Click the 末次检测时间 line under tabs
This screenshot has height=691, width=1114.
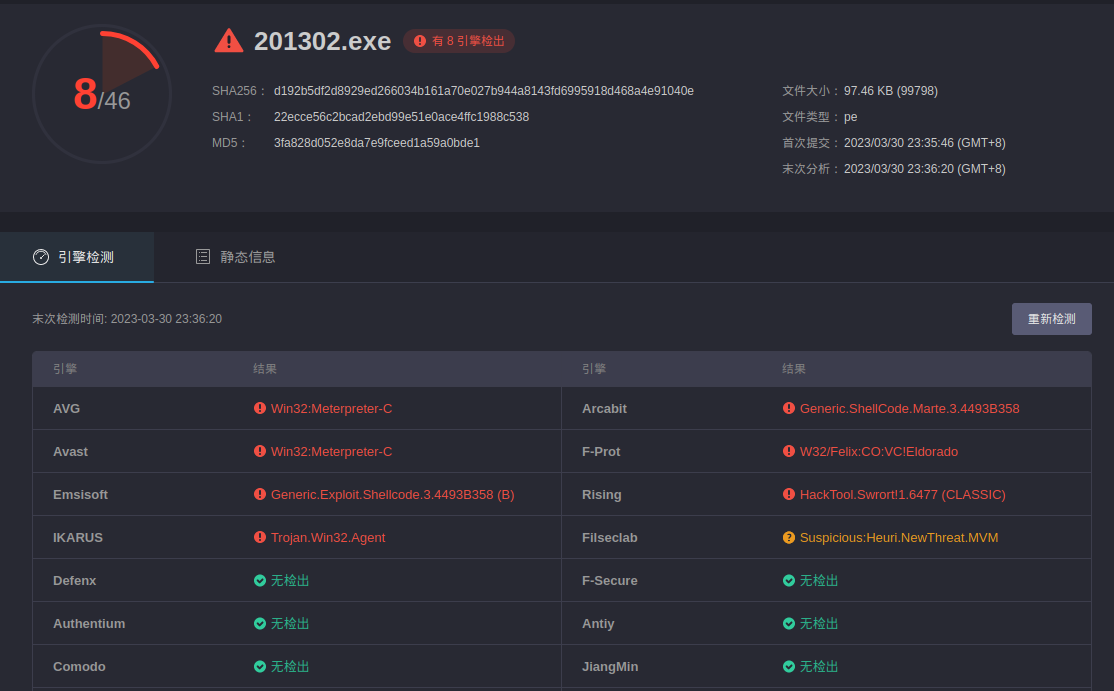[x=127, y=319]
